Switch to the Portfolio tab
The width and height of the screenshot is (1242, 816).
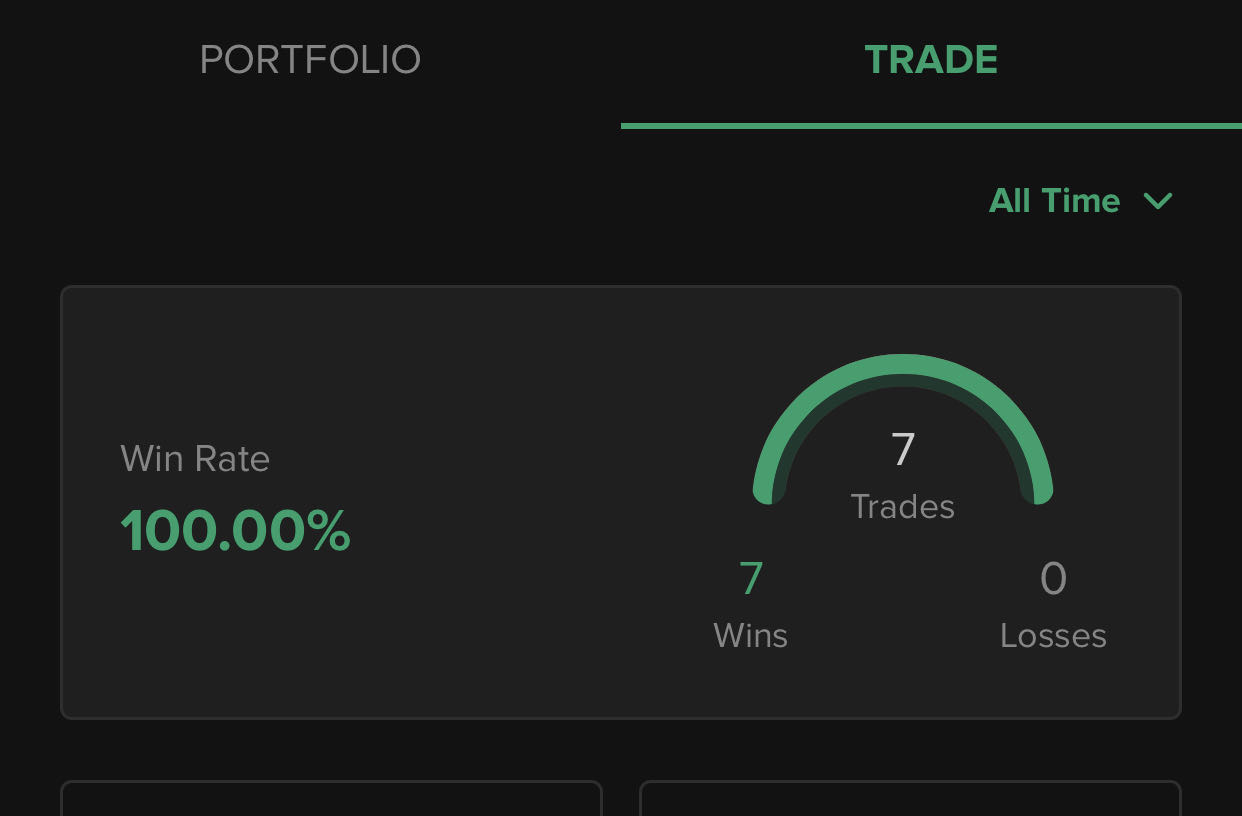tap(310, 60)
